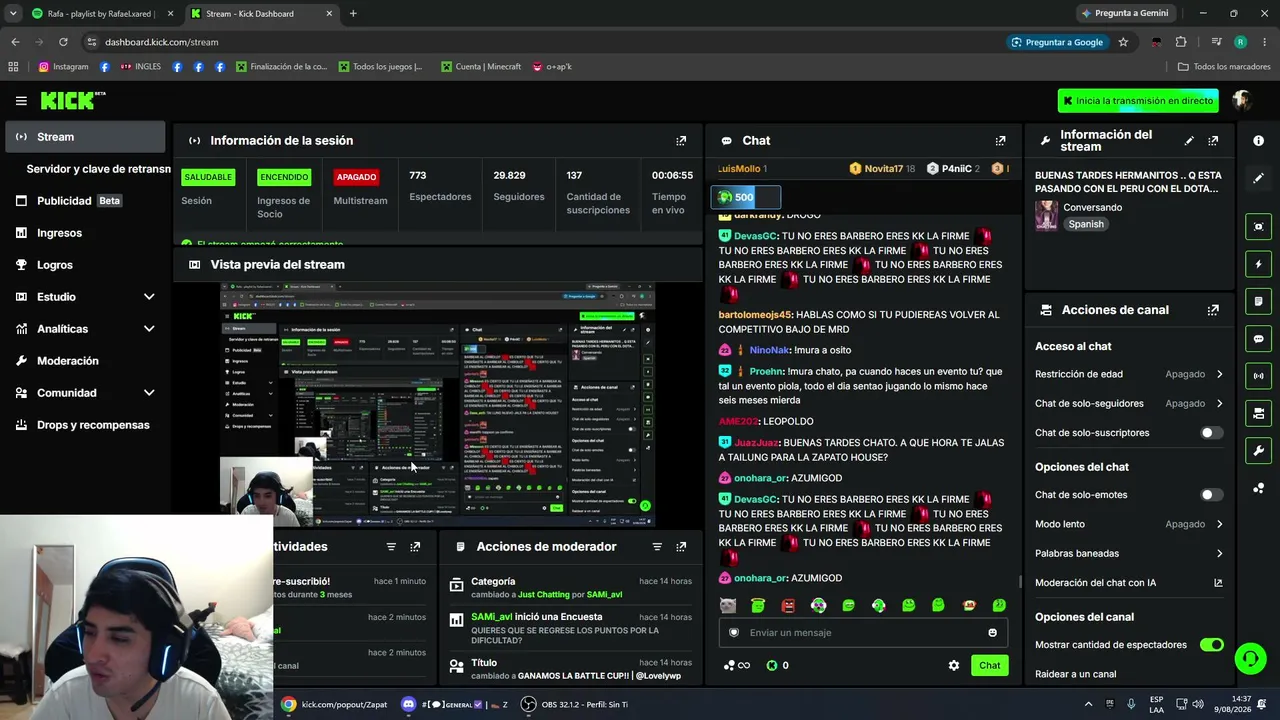Insert the angry red face emote
Viewport: 1280px width, 720px height.
tap(788, 605)
